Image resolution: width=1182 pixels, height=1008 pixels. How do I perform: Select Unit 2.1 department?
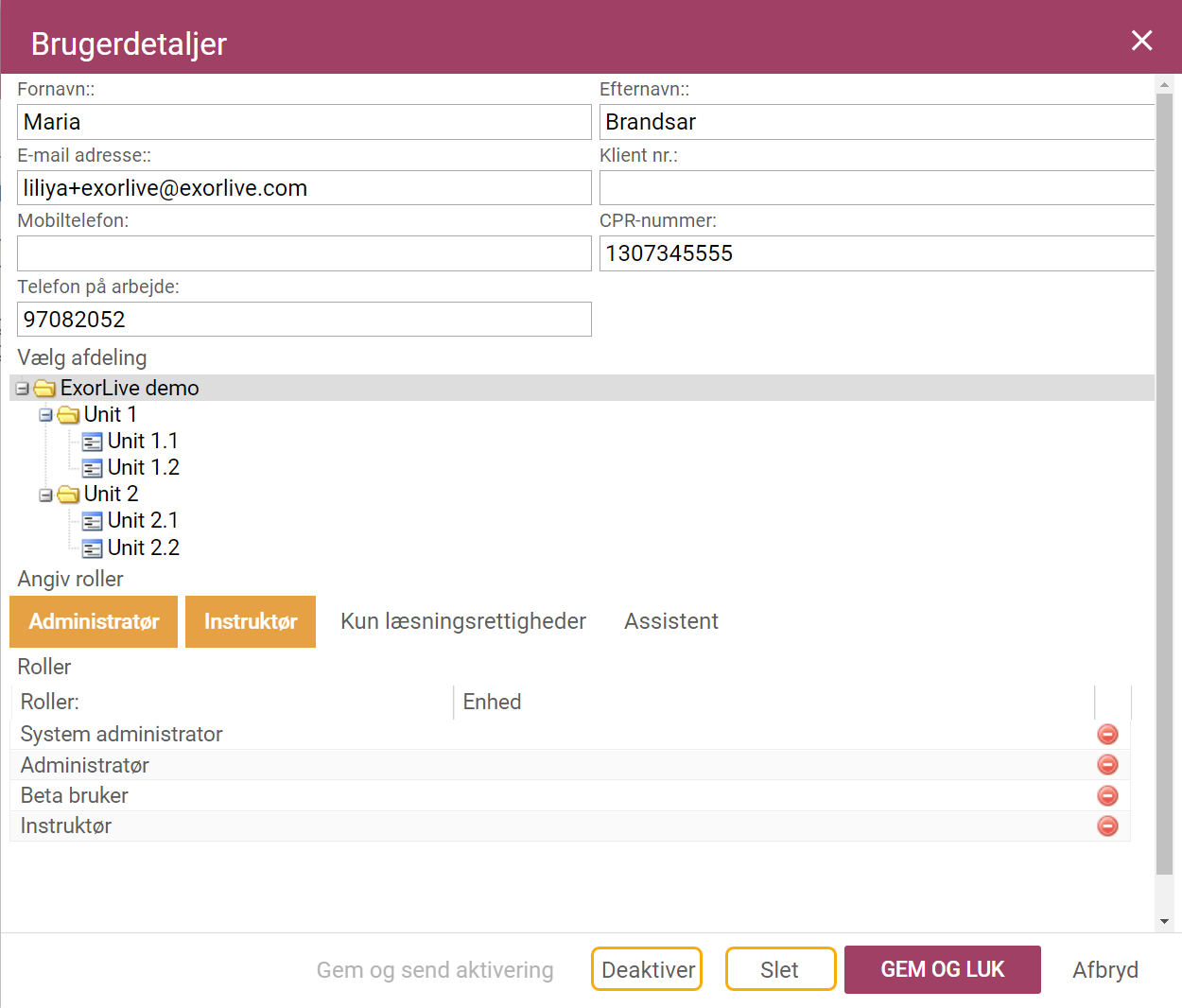[x=143, y=520]
